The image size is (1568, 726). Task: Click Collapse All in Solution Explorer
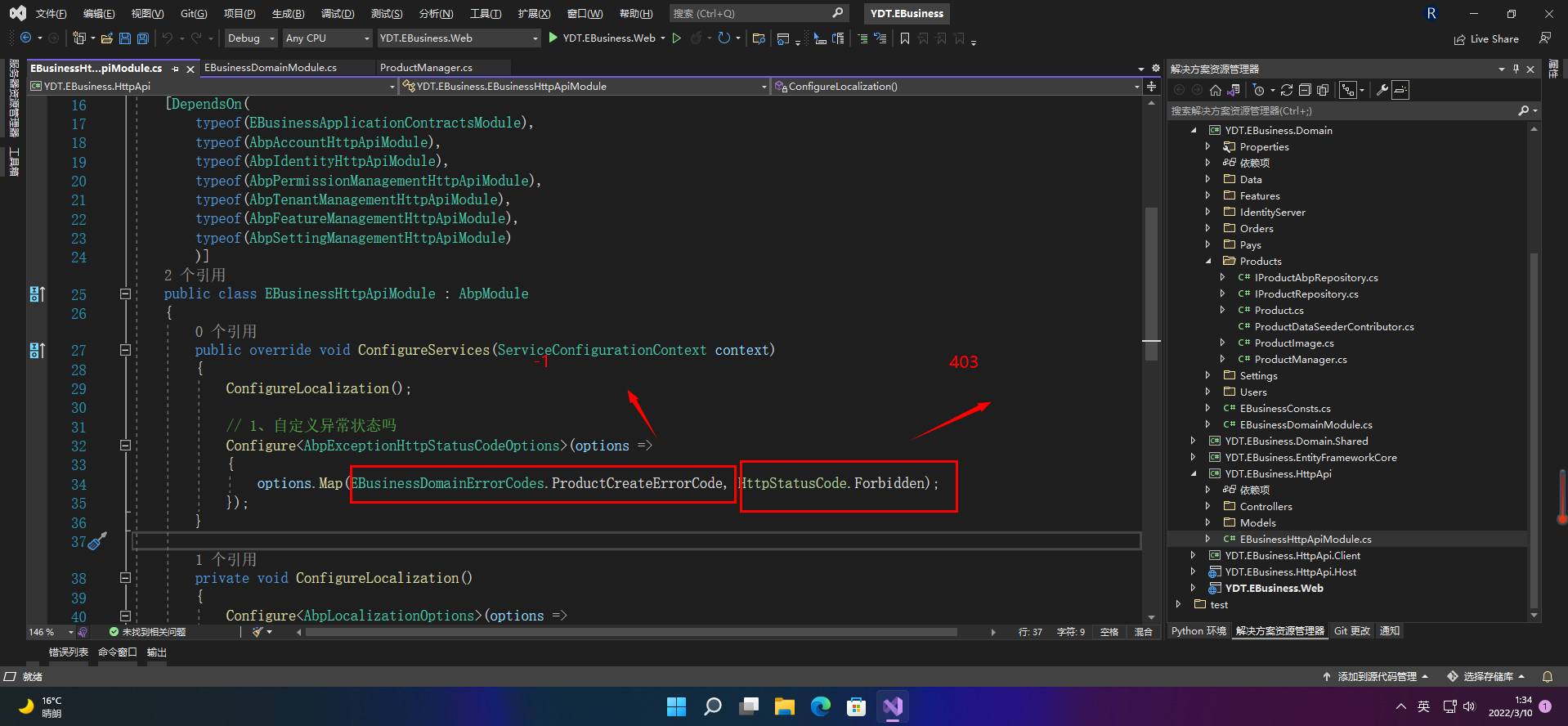(x=1305, y=90)
